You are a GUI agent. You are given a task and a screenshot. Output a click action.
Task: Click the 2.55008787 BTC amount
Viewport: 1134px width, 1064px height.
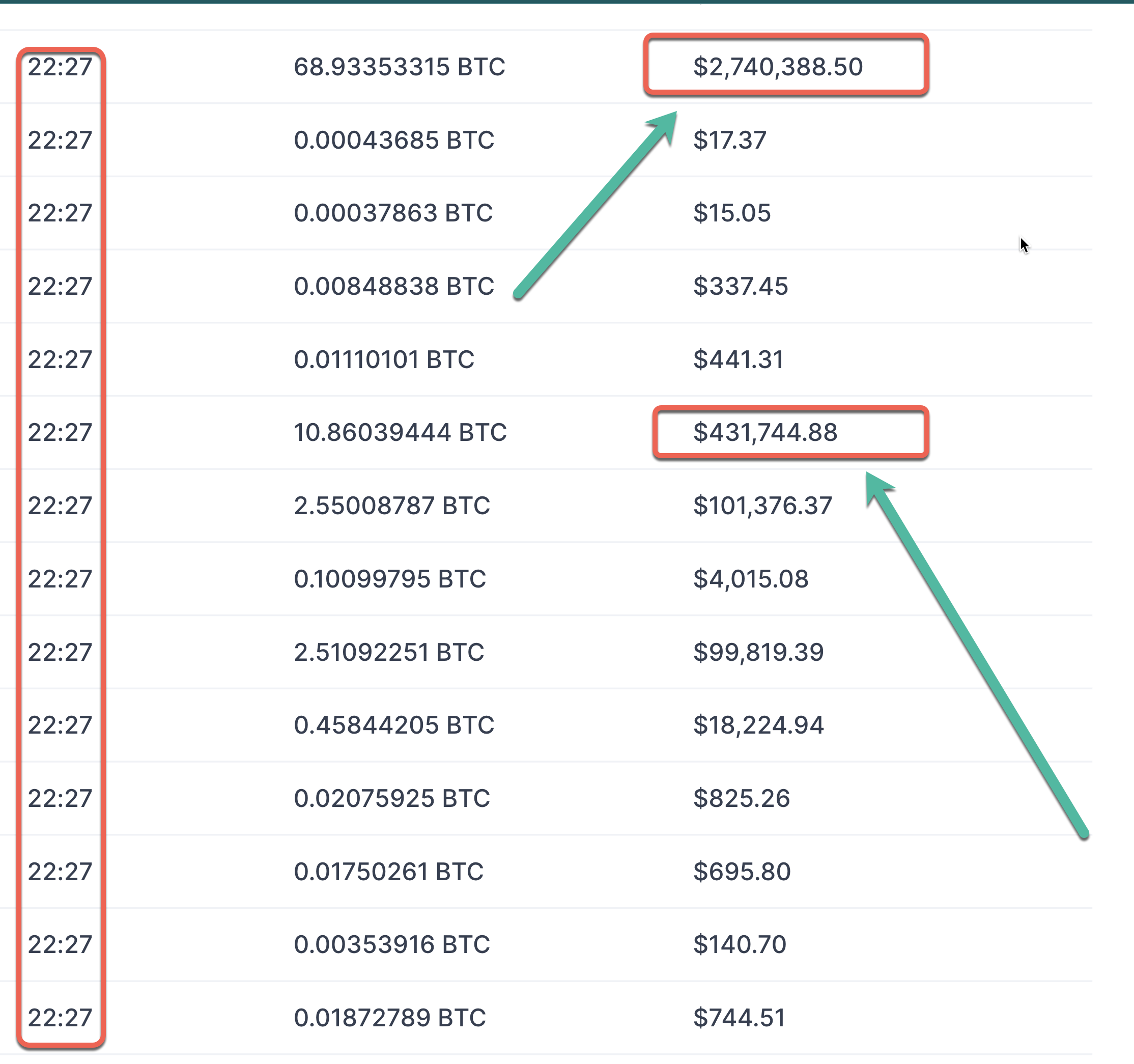pyautogui.click(x=392, y=506)
